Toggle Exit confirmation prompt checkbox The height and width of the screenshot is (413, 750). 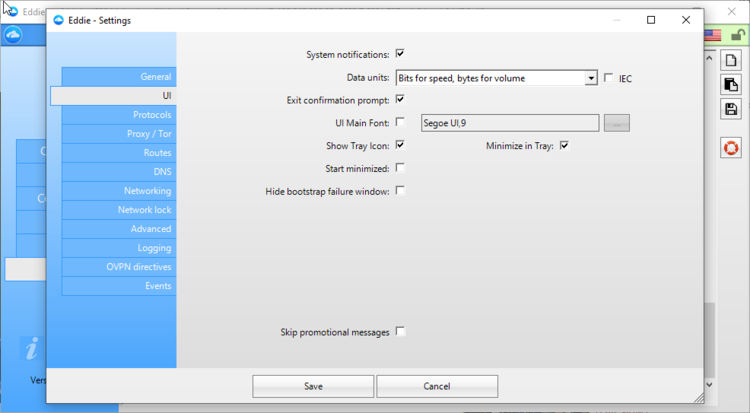coord(400,99)
